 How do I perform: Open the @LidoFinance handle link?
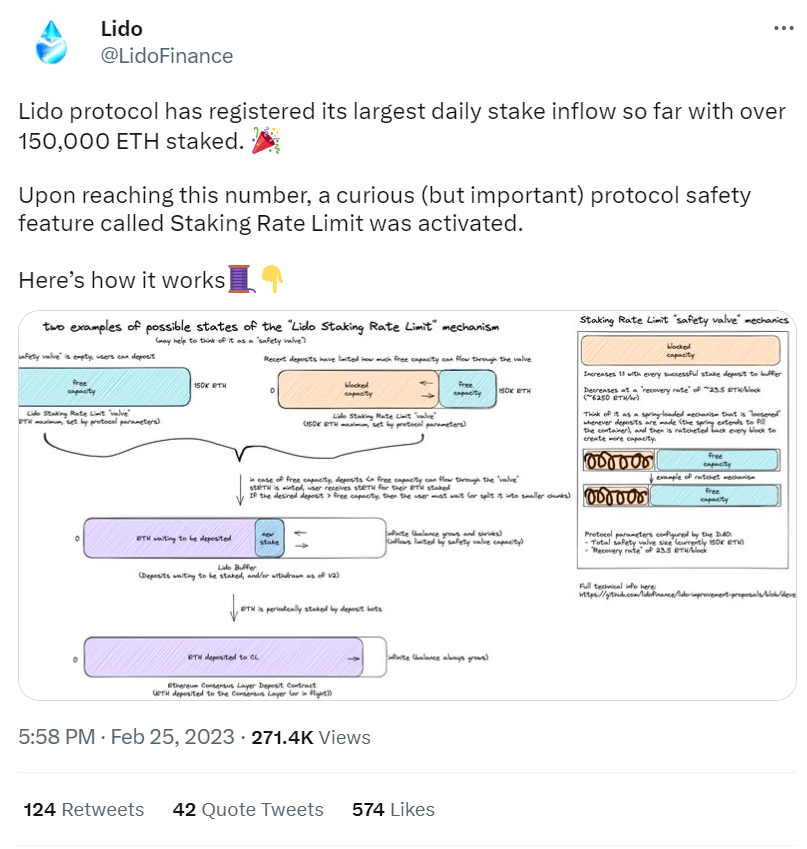point(167,56)
